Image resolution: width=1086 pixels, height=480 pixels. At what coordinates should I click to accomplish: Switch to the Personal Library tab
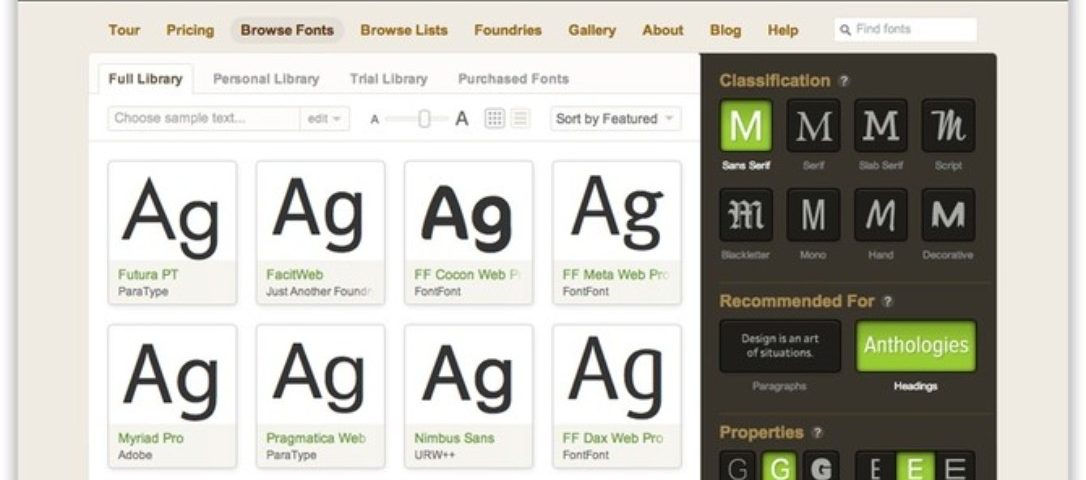(266, 79)
